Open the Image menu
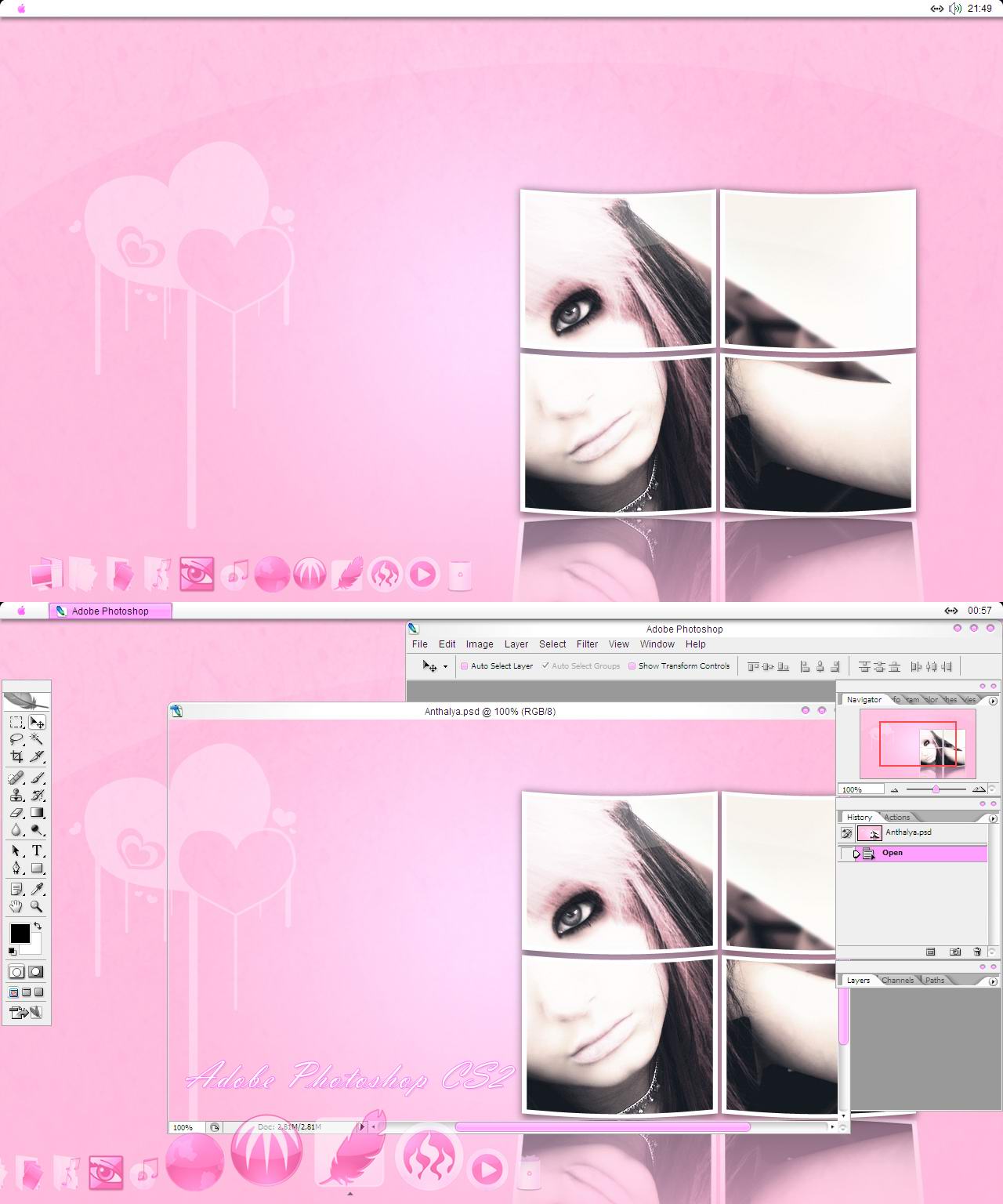The width and height of the screenshot is (1003, 1204). (x=480, y=644)
